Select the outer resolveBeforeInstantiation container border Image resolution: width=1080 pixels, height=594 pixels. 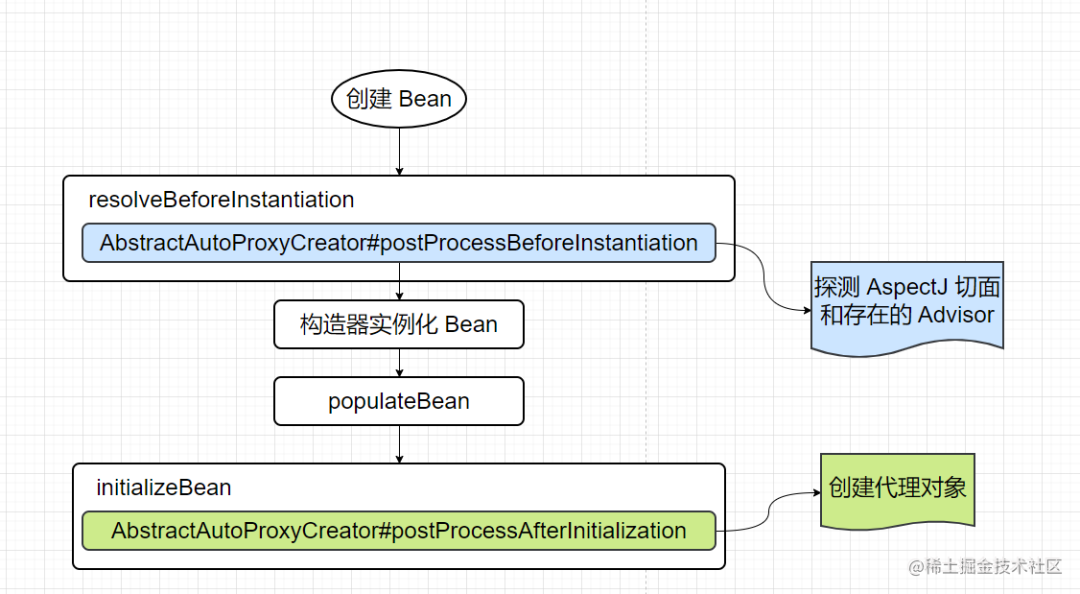click(x=64, y=228)
